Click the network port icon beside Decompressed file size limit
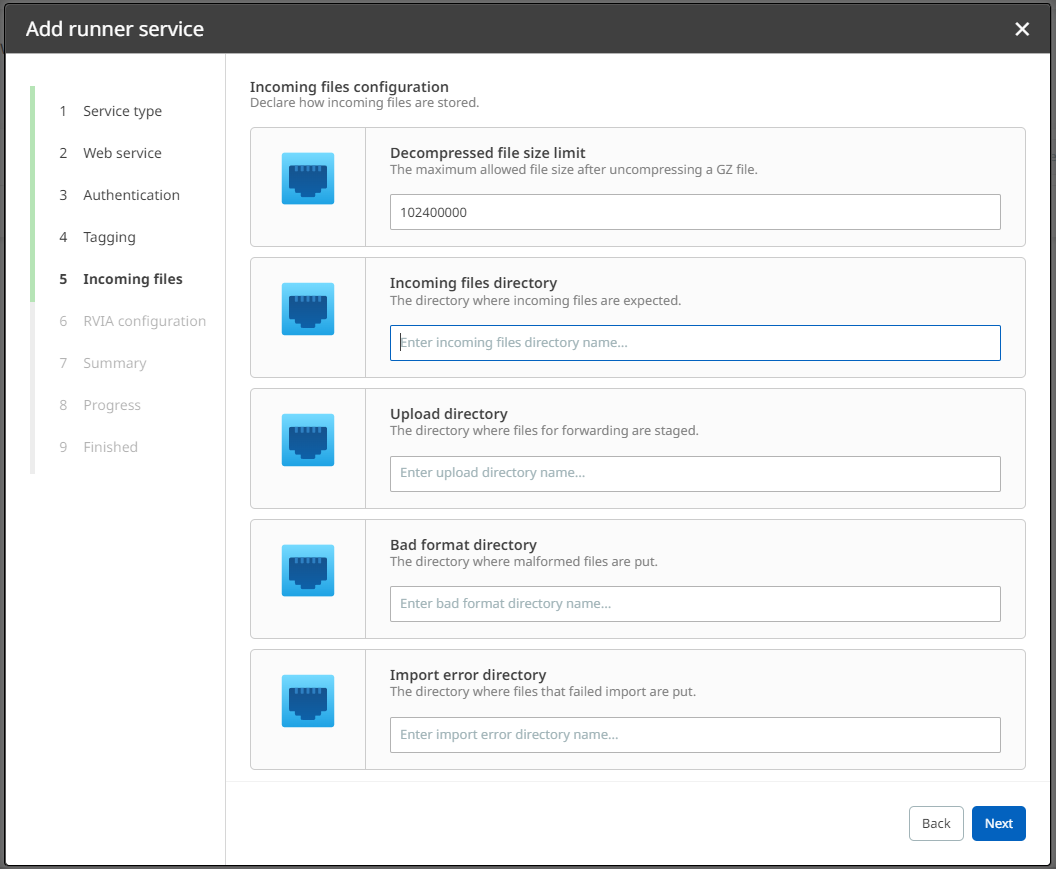The width and height of the screenshot is (1056, 869). 308,179
